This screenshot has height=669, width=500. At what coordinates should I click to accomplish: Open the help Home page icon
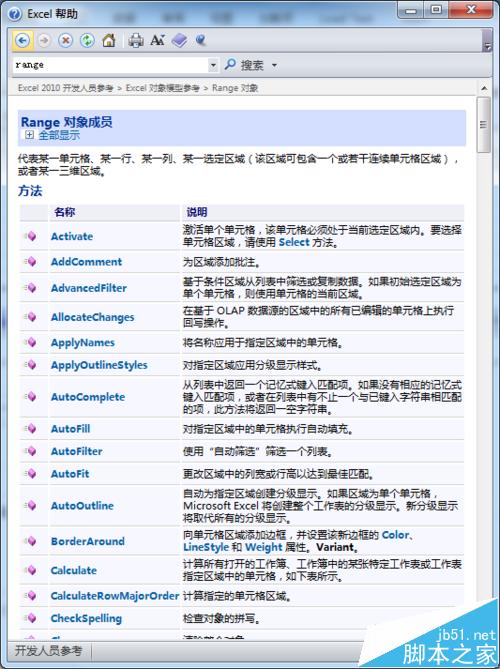click(109, 41)
